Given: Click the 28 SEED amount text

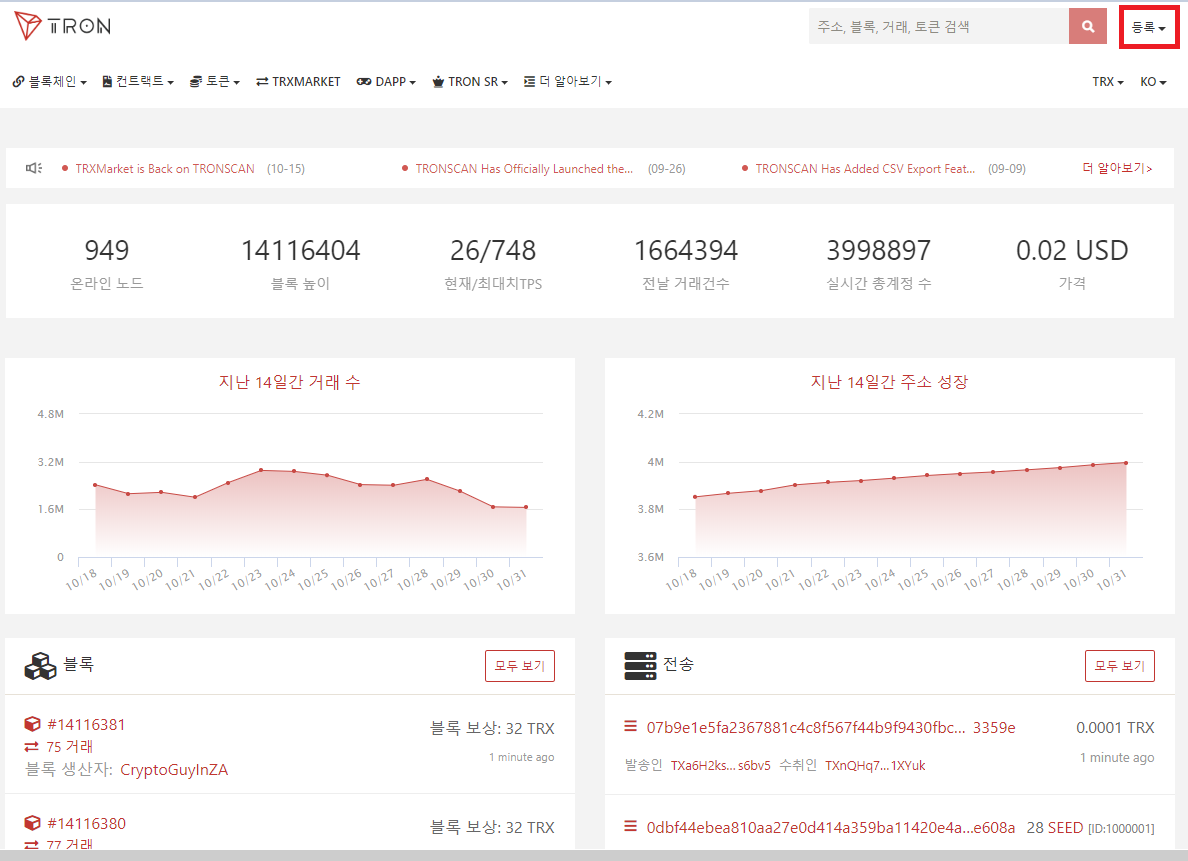Looking at the screenshot, I should pyautogui.click(x=1055, y=828).
